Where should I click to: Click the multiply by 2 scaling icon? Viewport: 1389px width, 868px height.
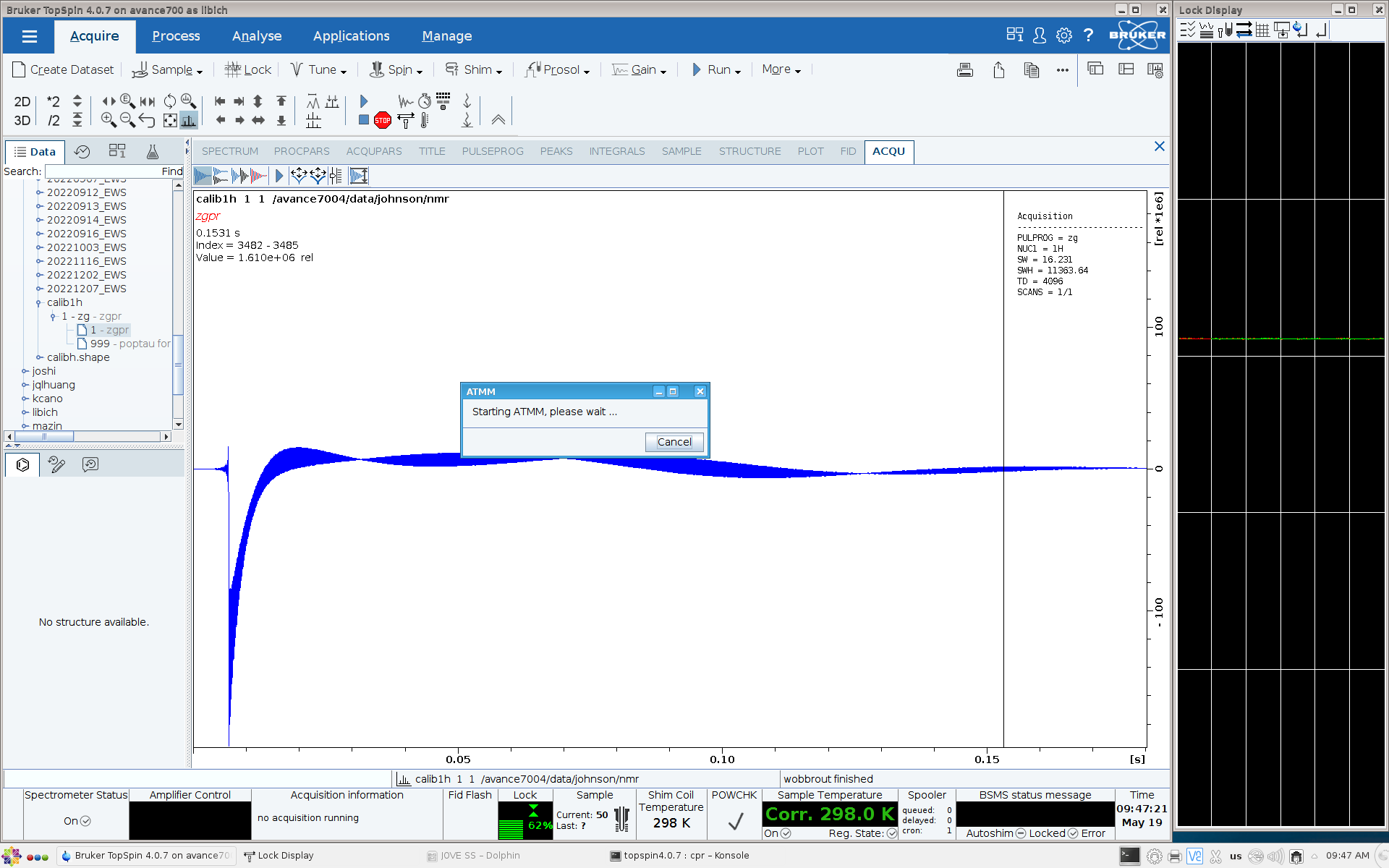(x=53, y=101)
